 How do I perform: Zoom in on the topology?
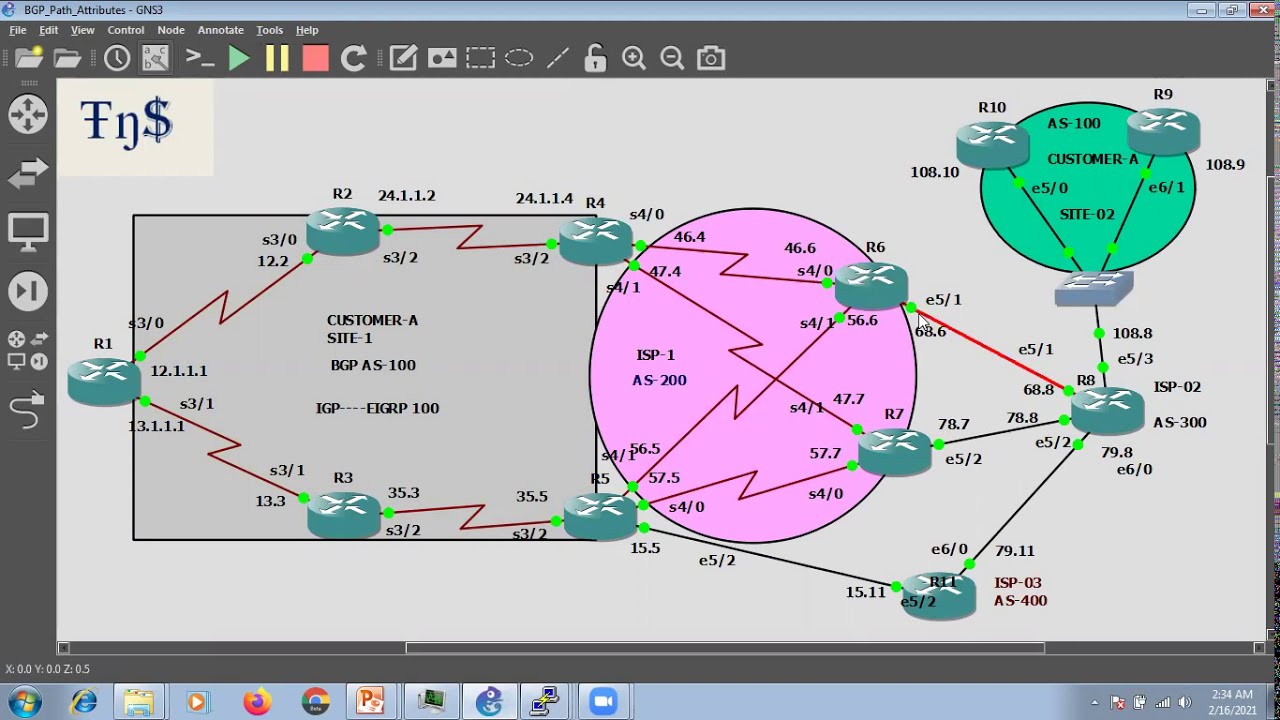634,58
